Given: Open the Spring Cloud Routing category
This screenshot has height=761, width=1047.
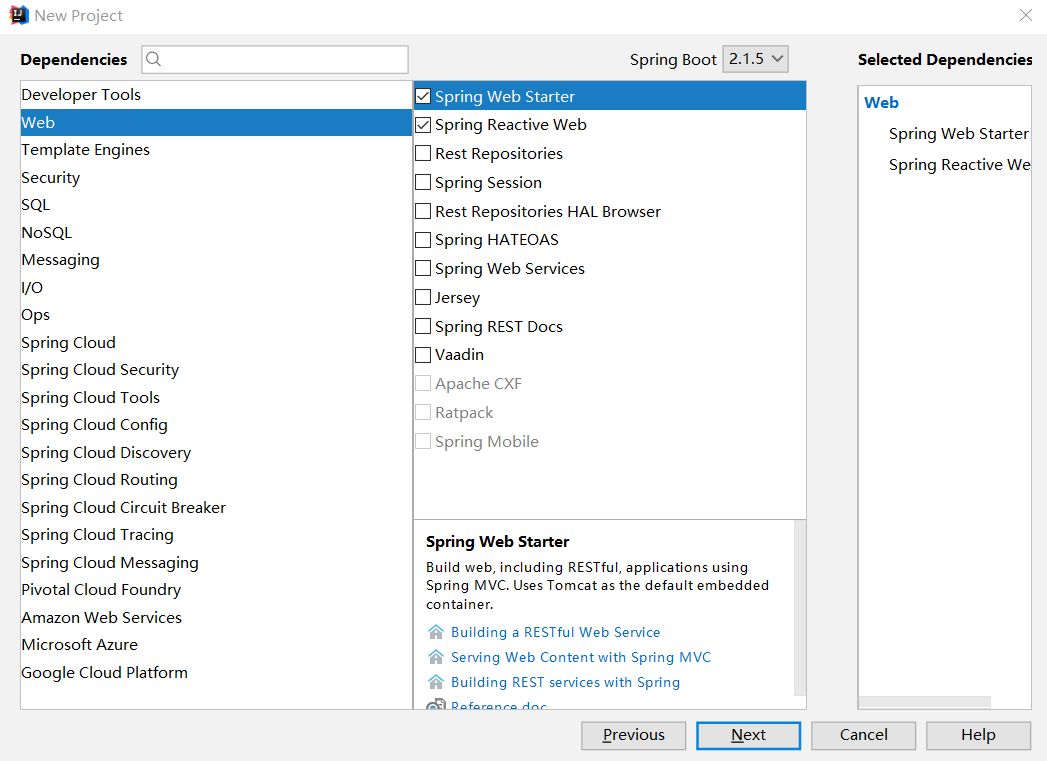Looking at the screenshot, I should (216, 480).
